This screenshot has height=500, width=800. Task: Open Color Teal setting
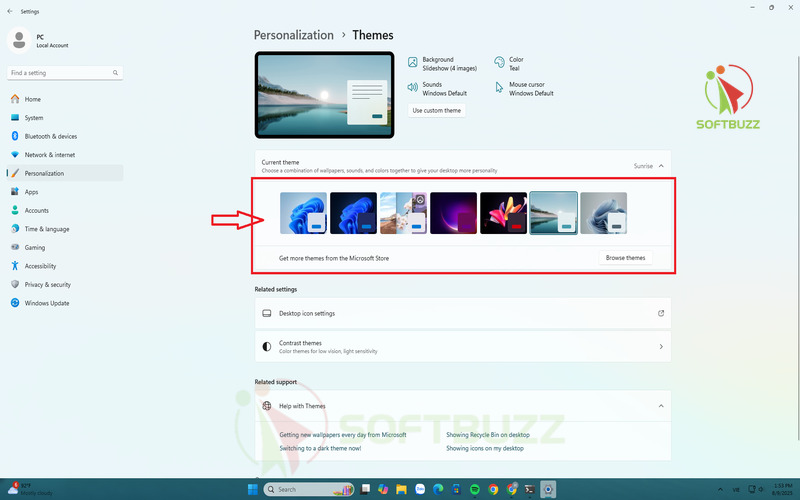(509, 64)
